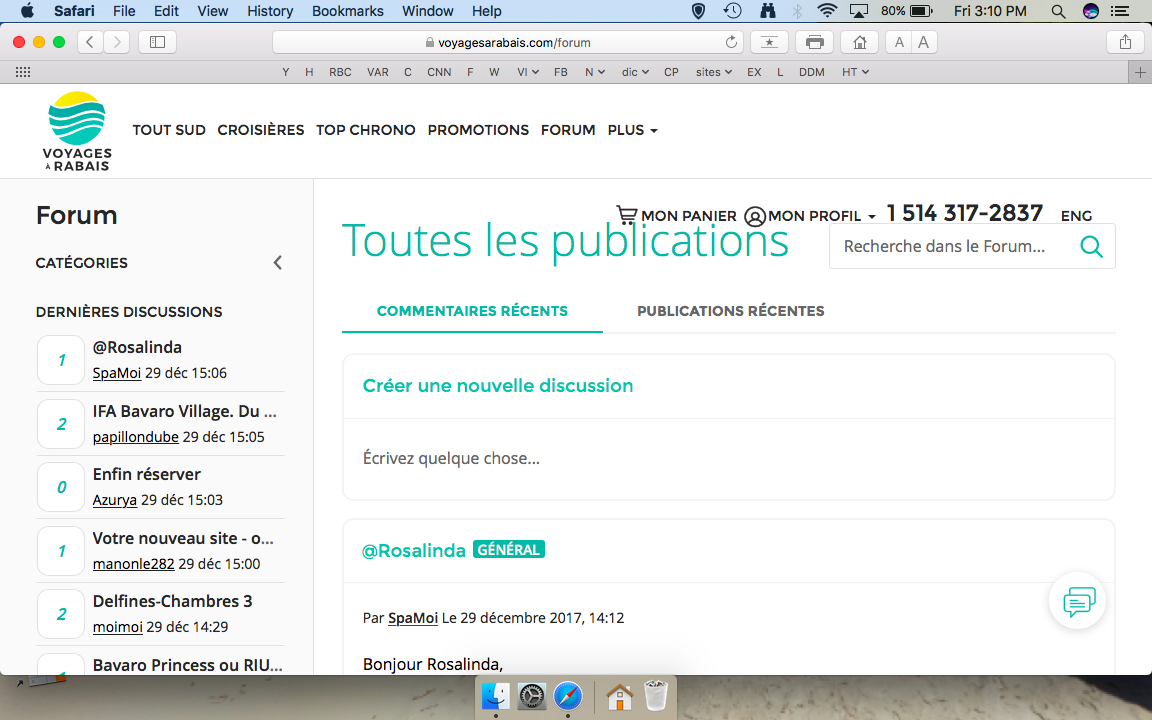Increase text size with large A button
The image size is (1152, 720).
(924, 42)
